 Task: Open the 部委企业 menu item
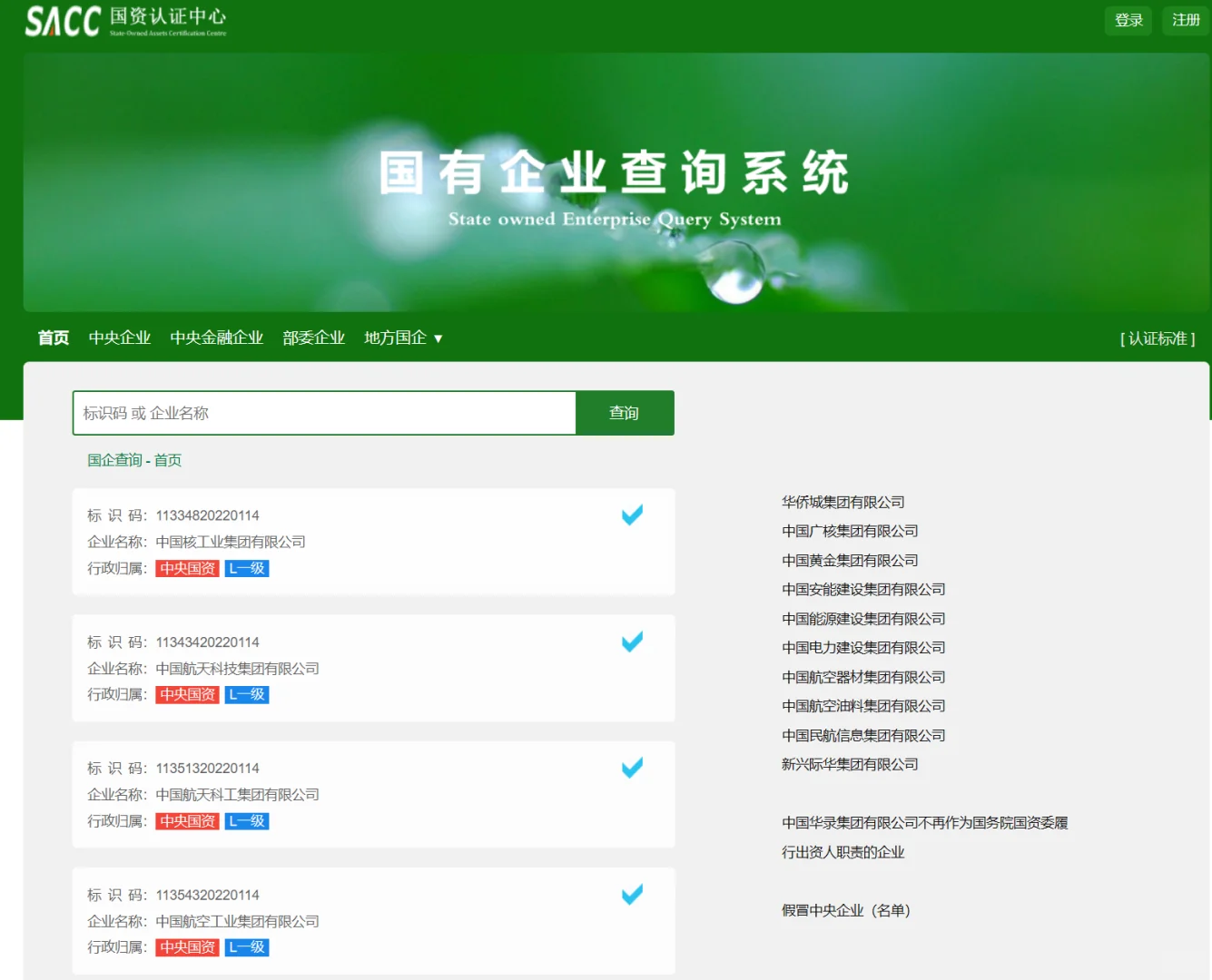[x=314, y=338]
